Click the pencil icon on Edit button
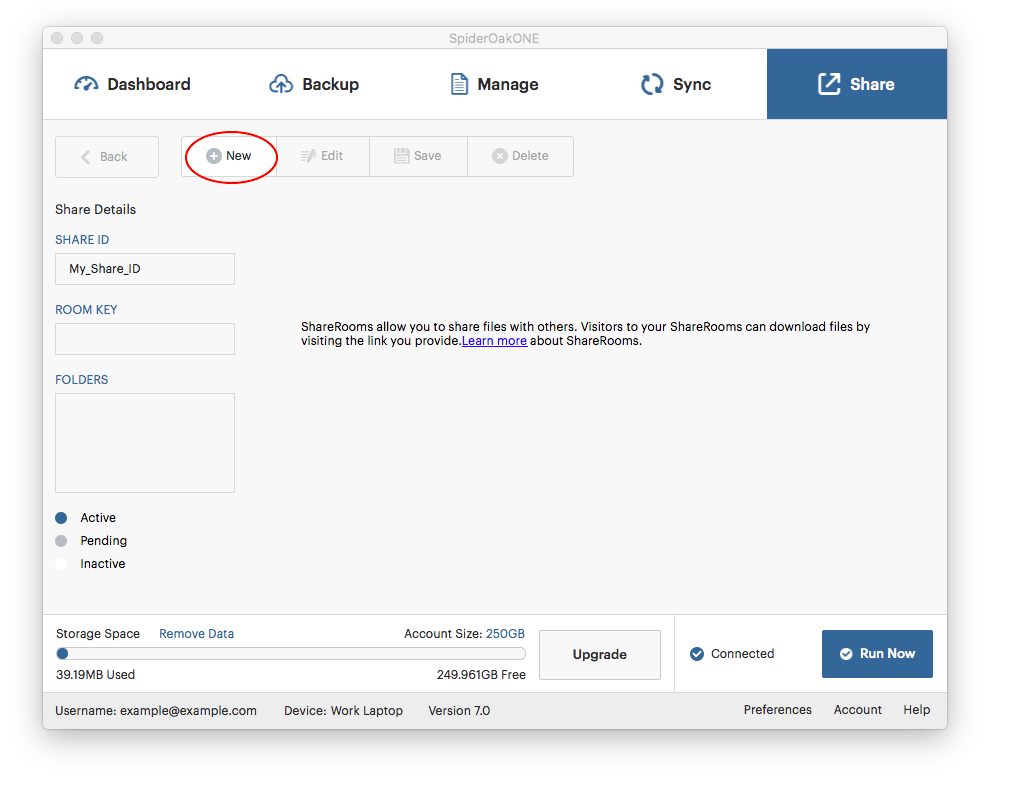This screenshot has height=797, width=1011. [x=308, y=156]
